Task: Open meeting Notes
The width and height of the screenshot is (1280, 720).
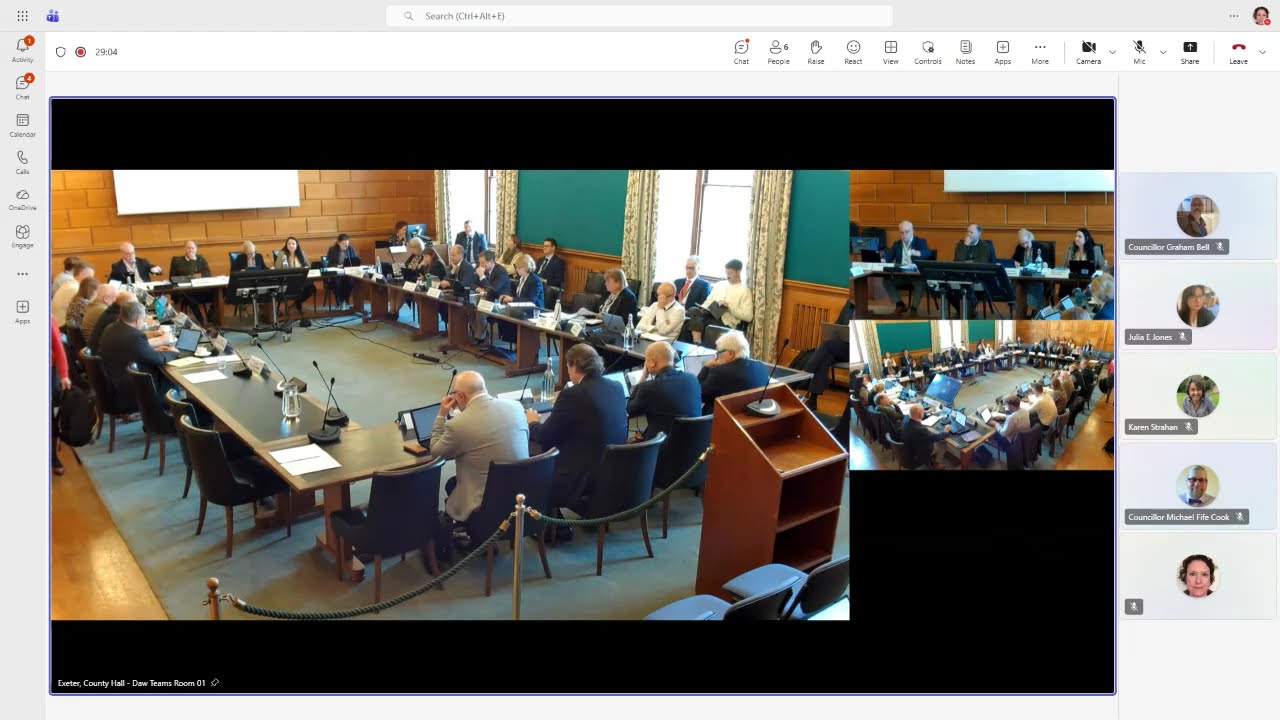Action: (x=965, y=52)
